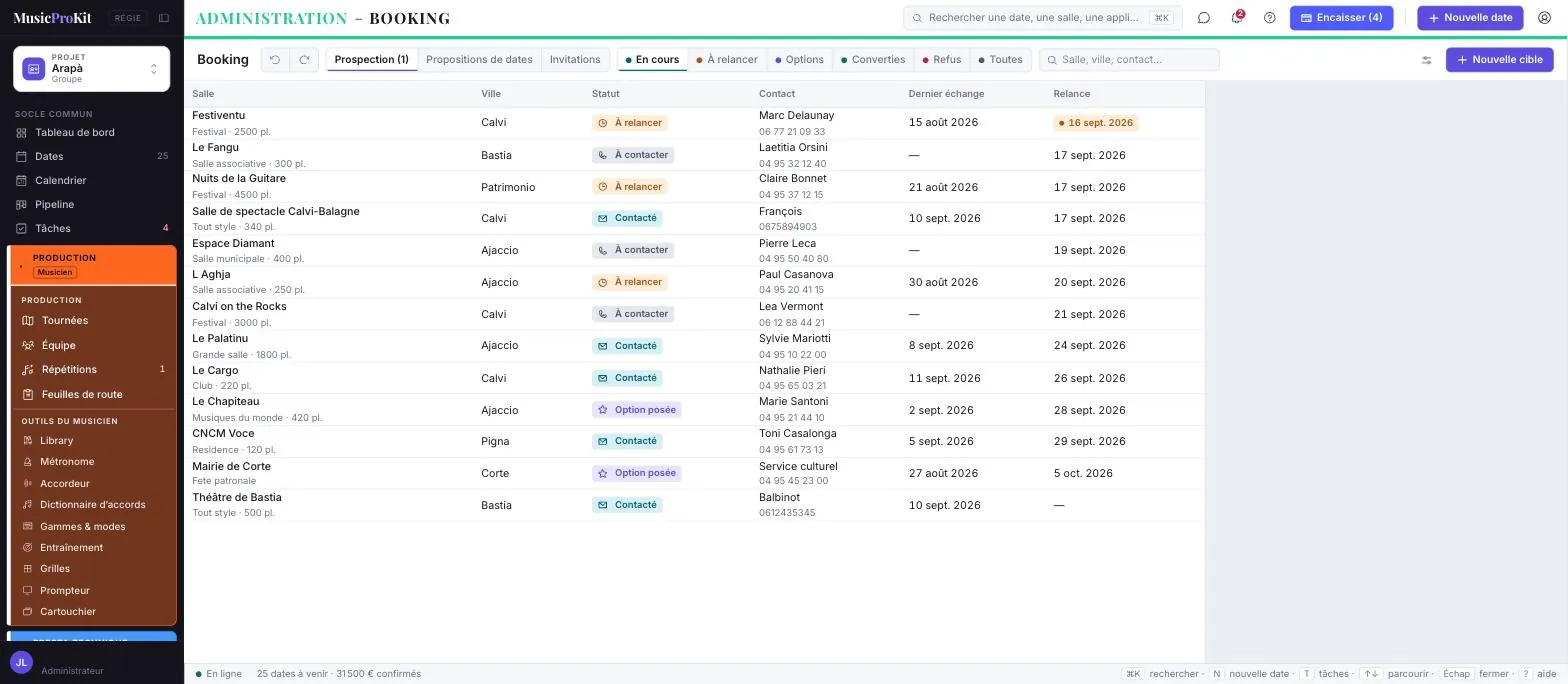Screen dimensions: 1568x684
Task: Select the Théâtre de Bastia row
Action: coord(694,505)
